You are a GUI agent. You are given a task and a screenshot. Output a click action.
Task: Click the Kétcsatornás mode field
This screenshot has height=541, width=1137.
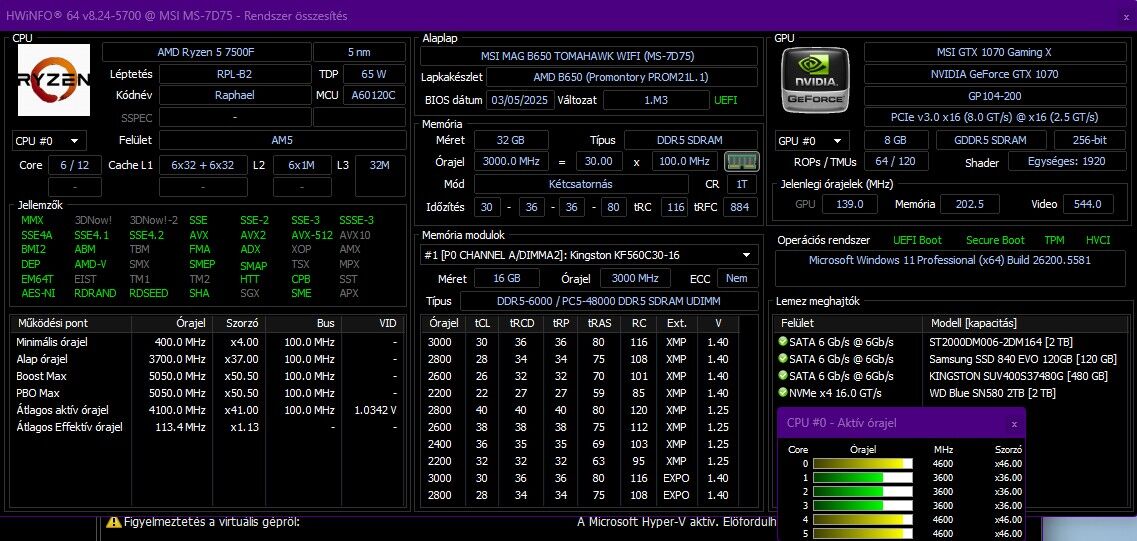click(x=582, y=184)
